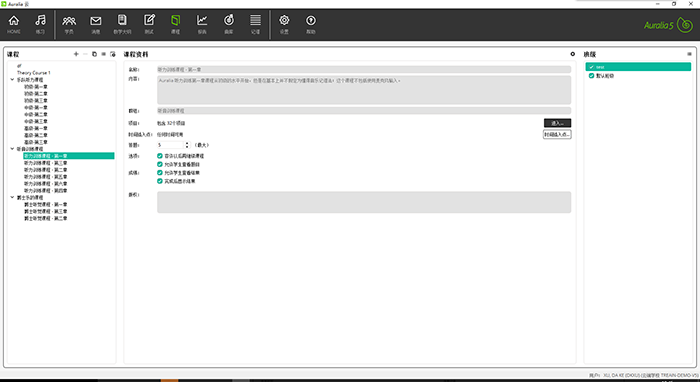
Task: Select 听力训练课程 第五章 tree row
Action: (46, 177)
